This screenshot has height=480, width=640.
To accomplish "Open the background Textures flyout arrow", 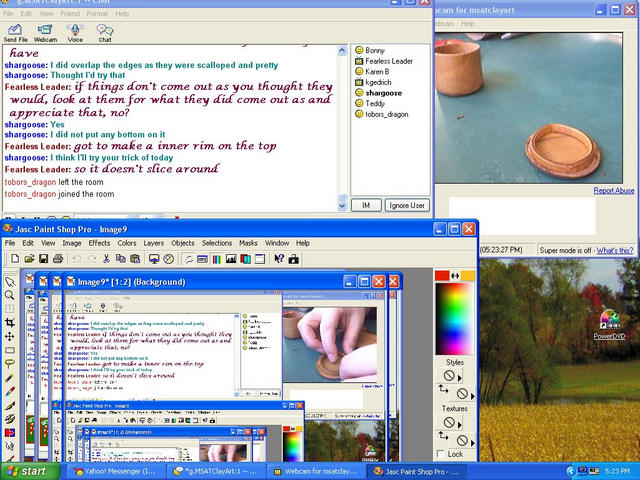I will [x=473, y=442].
